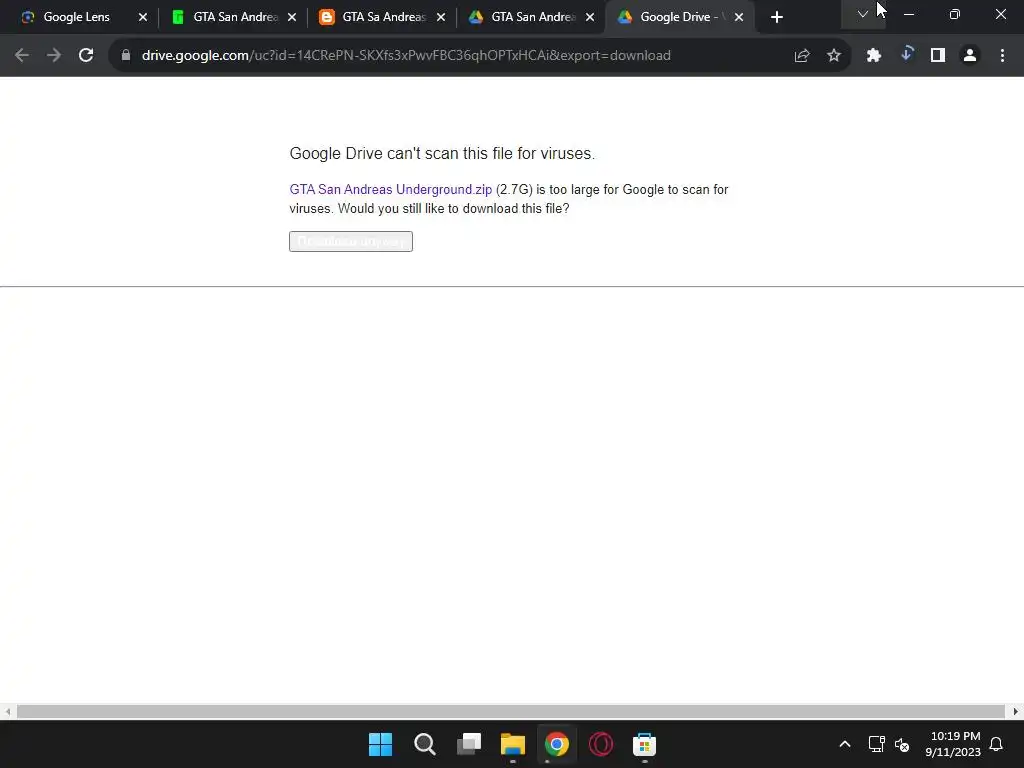
Task: Close the Chrome window
Action: pos(1000,14)
